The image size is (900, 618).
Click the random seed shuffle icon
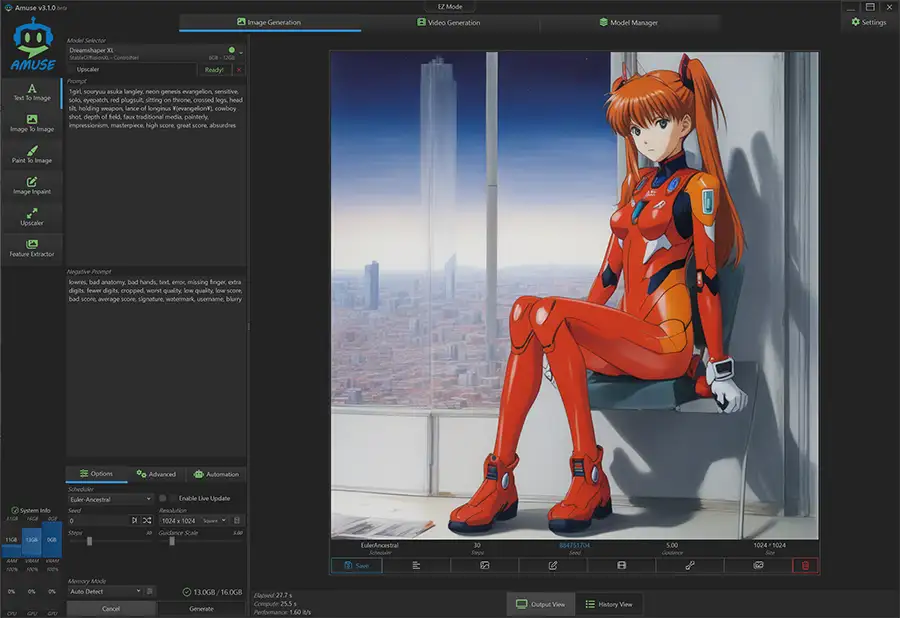147,520
